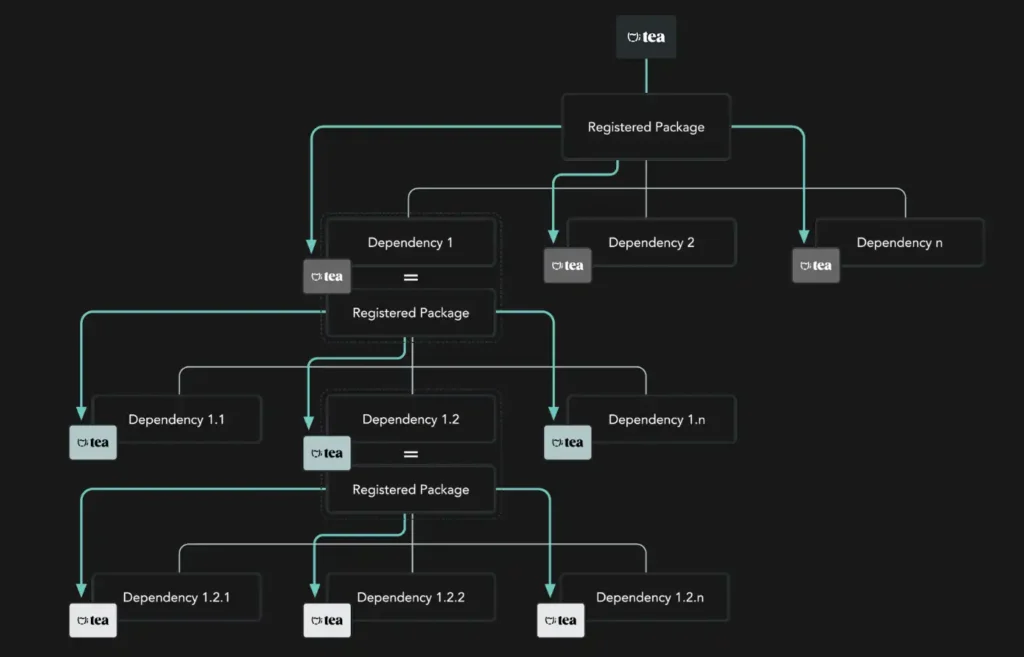Select Registered Package box below Dependency 1.2

pos(411,489)
